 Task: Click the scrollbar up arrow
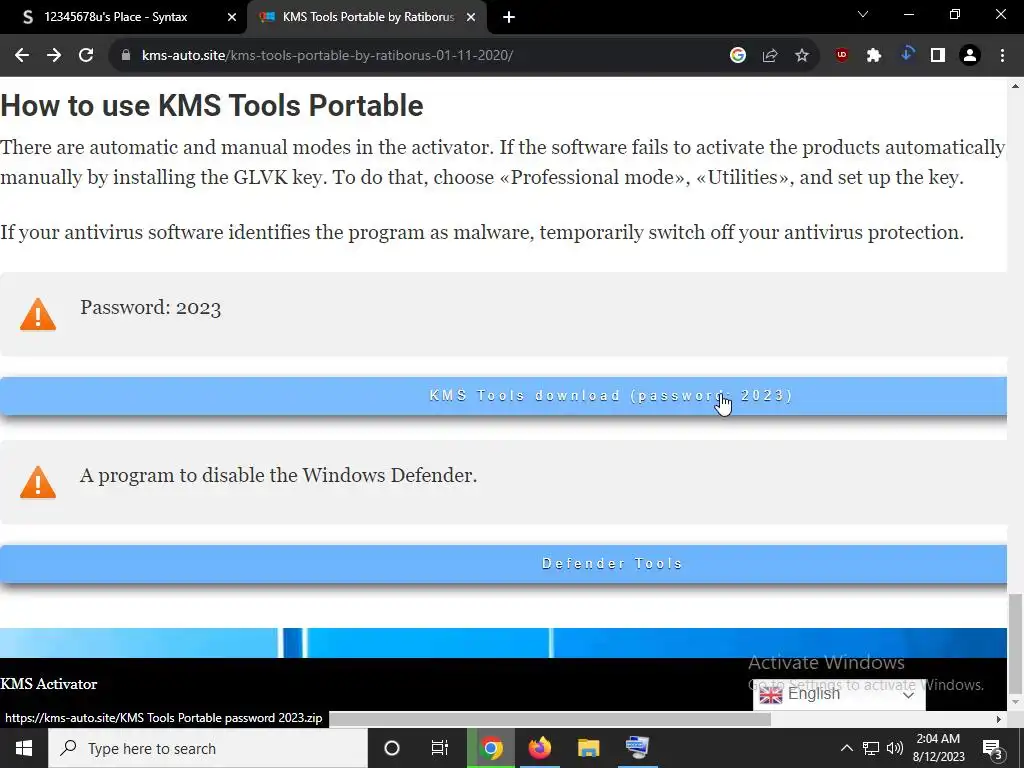pos(1015,86)
